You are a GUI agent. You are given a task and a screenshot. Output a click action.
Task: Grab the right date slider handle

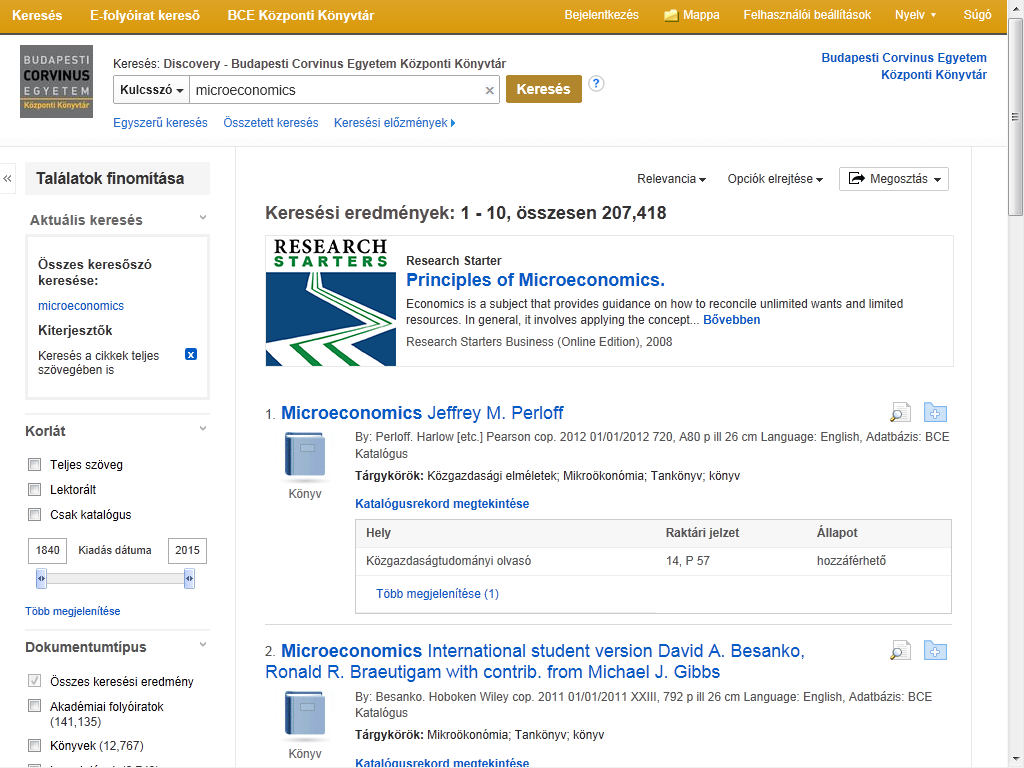(x=189, y=579)
